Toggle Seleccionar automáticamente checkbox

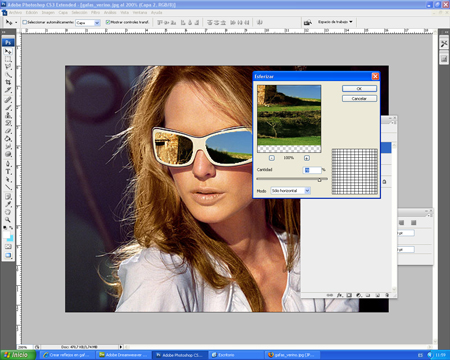[25, 22]
